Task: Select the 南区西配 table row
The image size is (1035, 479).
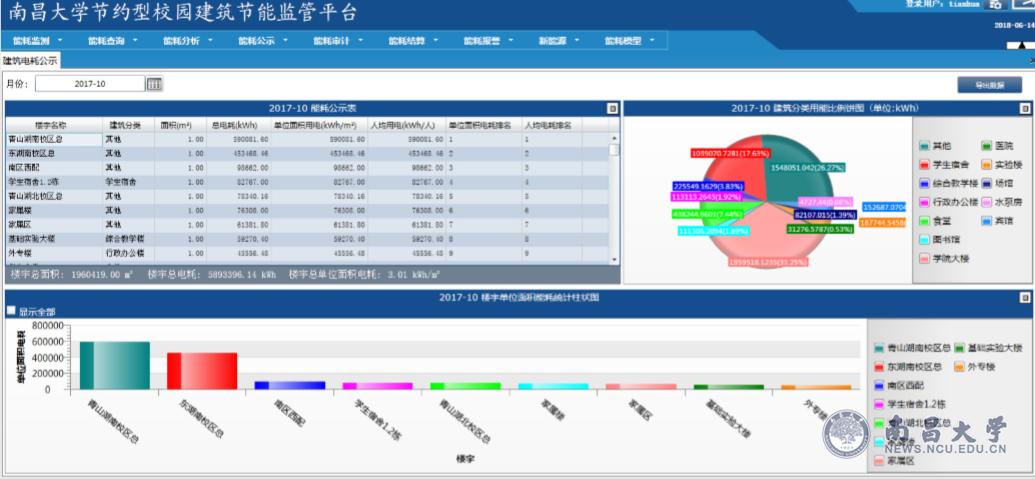Action: coord(308,168)
